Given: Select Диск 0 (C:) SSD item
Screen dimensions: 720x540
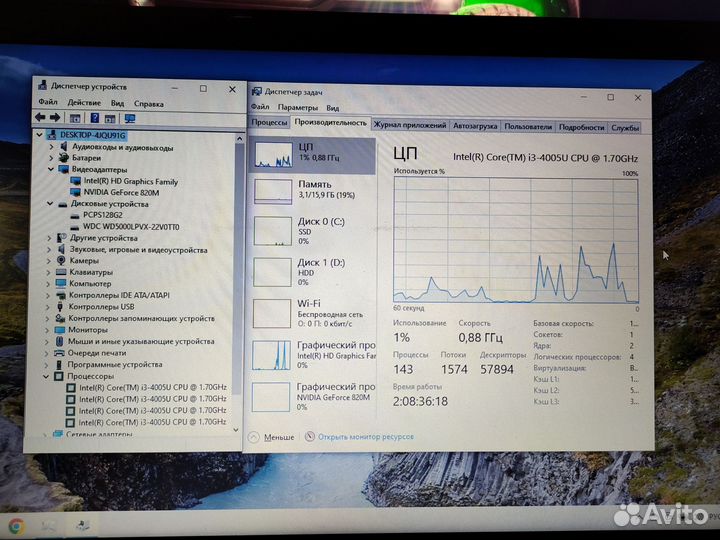Looking at the screenshot, I should pos(312,231).
